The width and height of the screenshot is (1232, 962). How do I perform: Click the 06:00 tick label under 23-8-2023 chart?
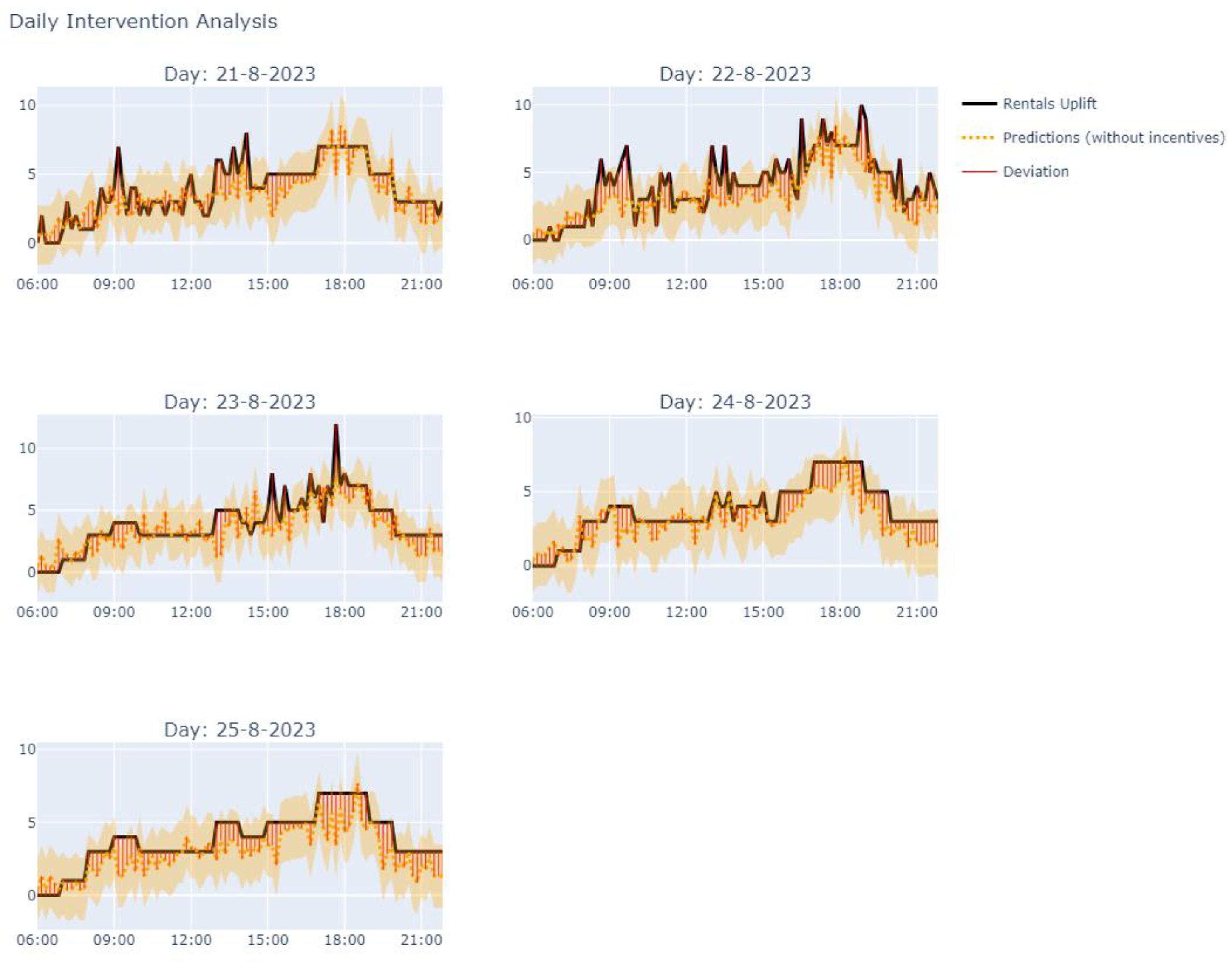click(37, 612)
